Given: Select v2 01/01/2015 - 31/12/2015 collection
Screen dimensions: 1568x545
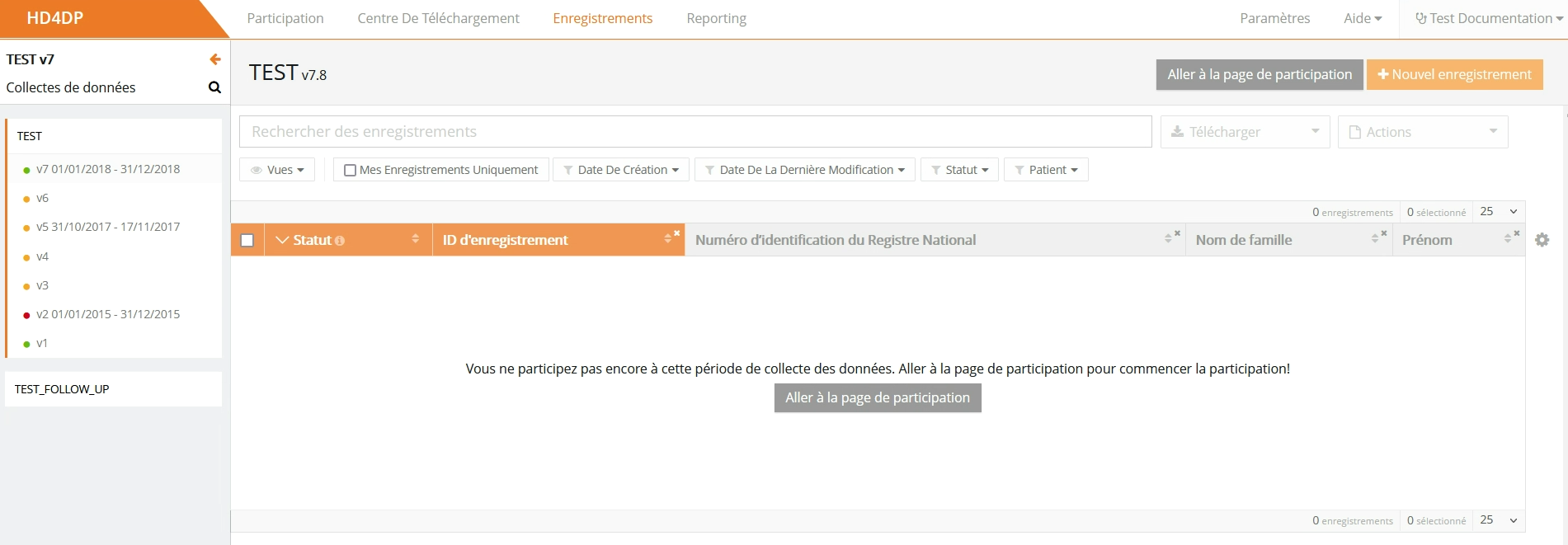Looking at the screenshot, I should click(107, 314).
